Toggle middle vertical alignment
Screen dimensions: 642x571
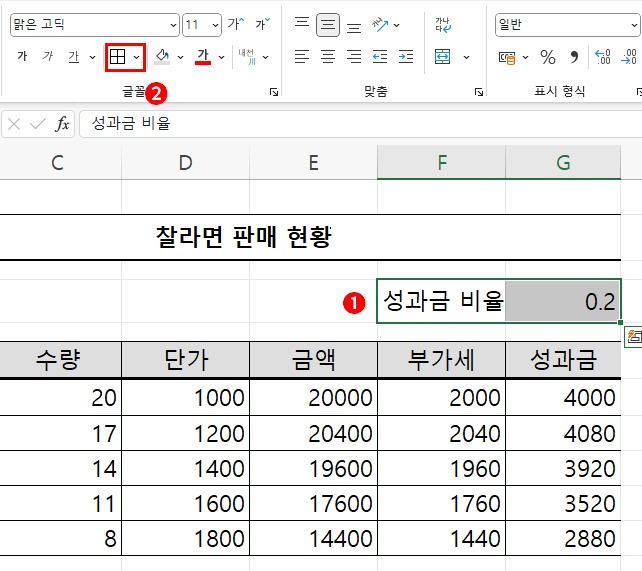(328, 25)
